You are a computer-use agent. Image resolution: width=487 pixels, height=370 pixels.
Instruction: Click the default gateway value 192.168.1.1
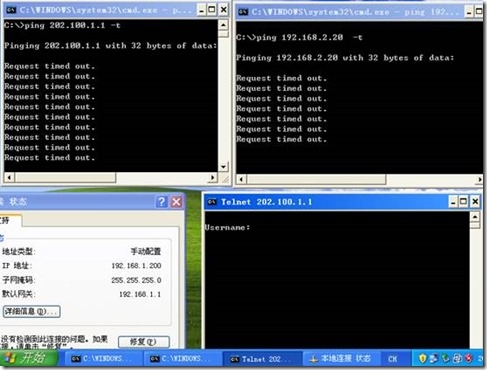140,294
